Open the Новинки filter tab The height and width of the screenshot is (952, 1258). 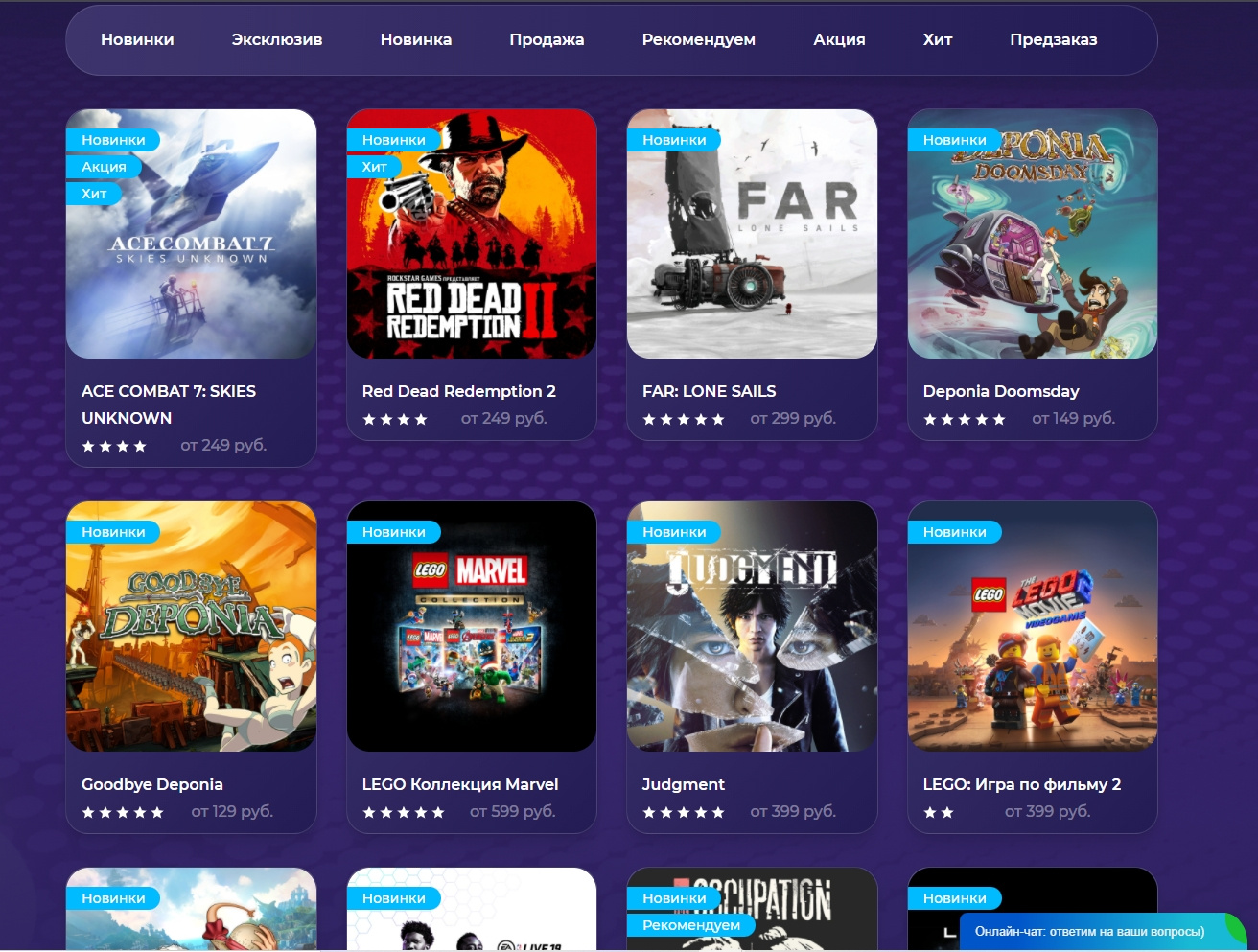tap(137, 39)
